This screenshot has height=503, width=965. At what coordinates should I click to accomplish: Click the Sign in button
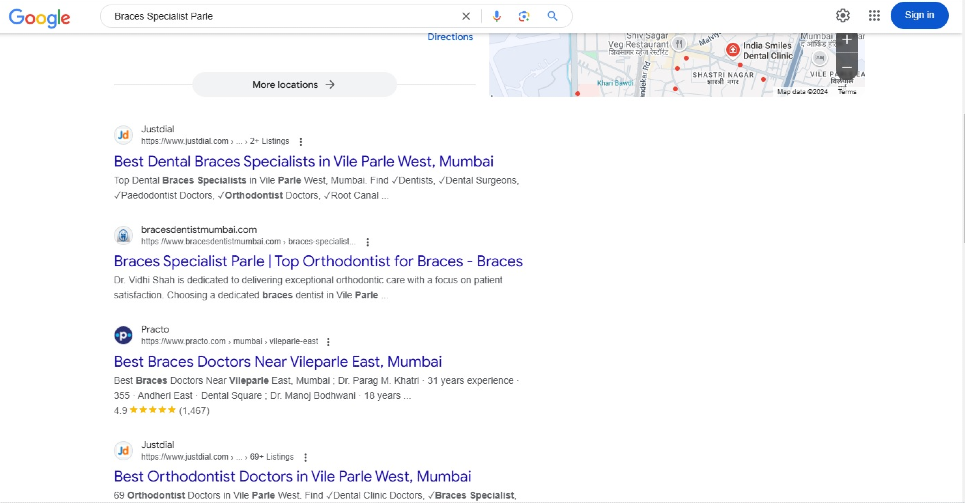point(919,15)
